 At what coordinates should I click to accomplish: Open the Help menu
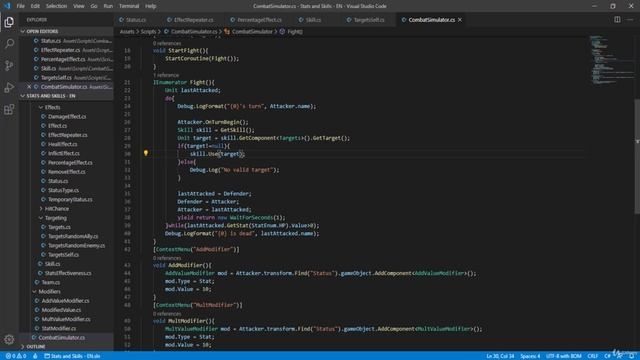click(x=151, y=6)
